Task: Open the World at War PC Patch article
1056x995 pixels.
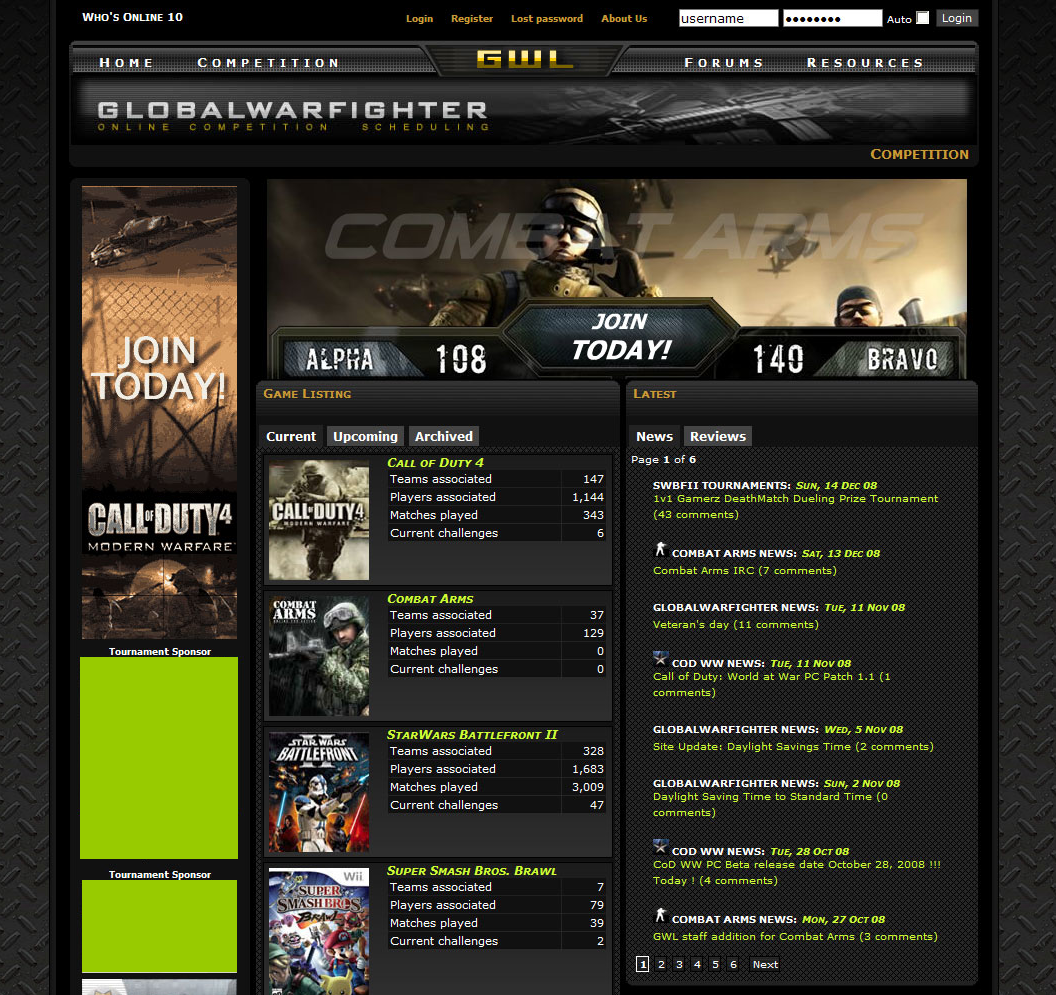Action: tap(772, 684)
